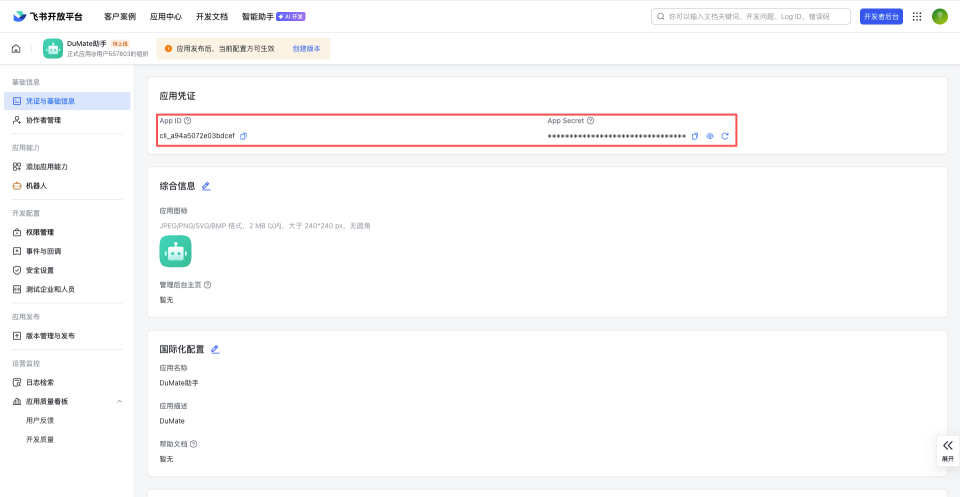Open 版本管理与发布 in sidebar
The image size is (960, 497).
coord(50,336)
